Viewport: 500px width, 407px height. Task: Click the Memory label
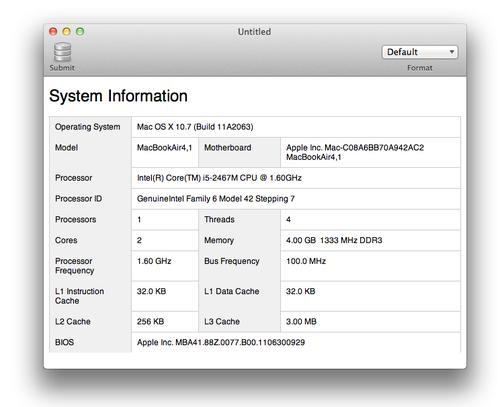[x=219, y=240]
